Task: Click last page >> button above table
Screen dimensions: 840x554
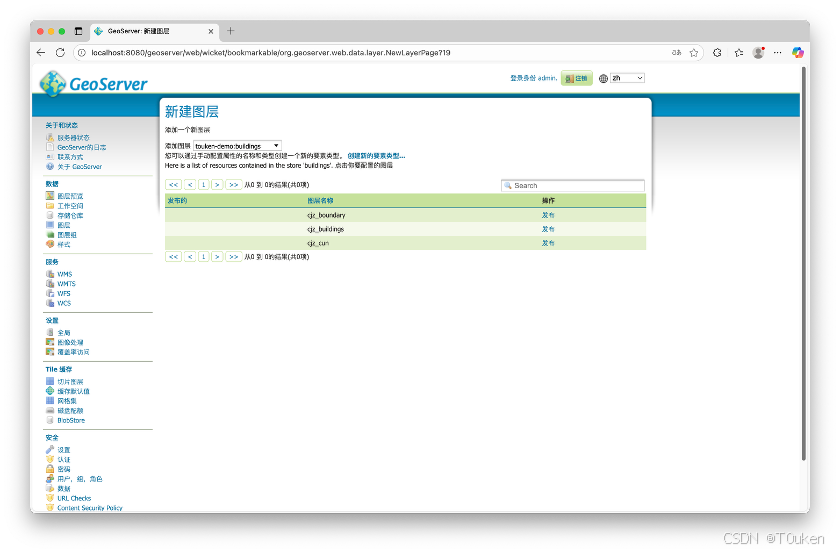Action: [x=234, y=185]
